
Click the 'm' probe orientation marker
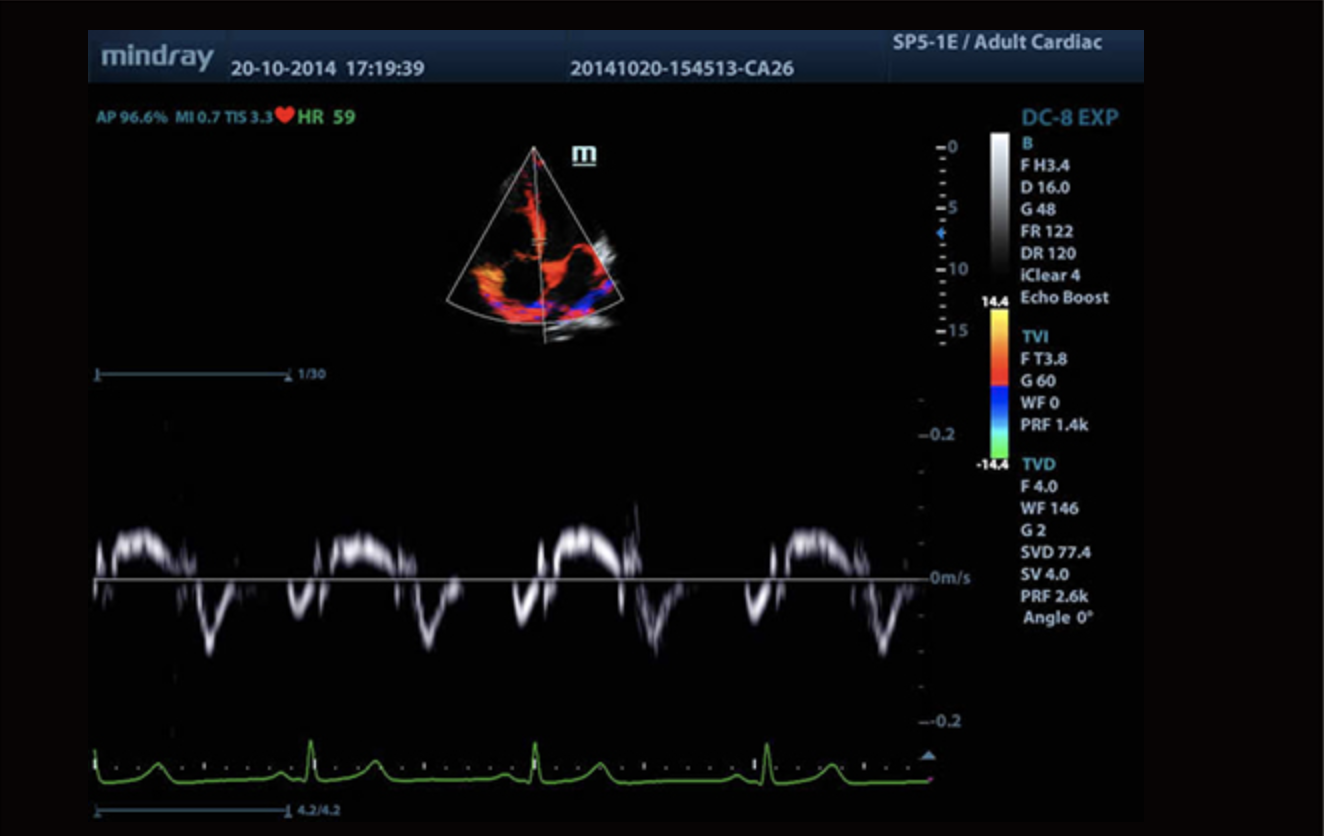click(584, 155)
